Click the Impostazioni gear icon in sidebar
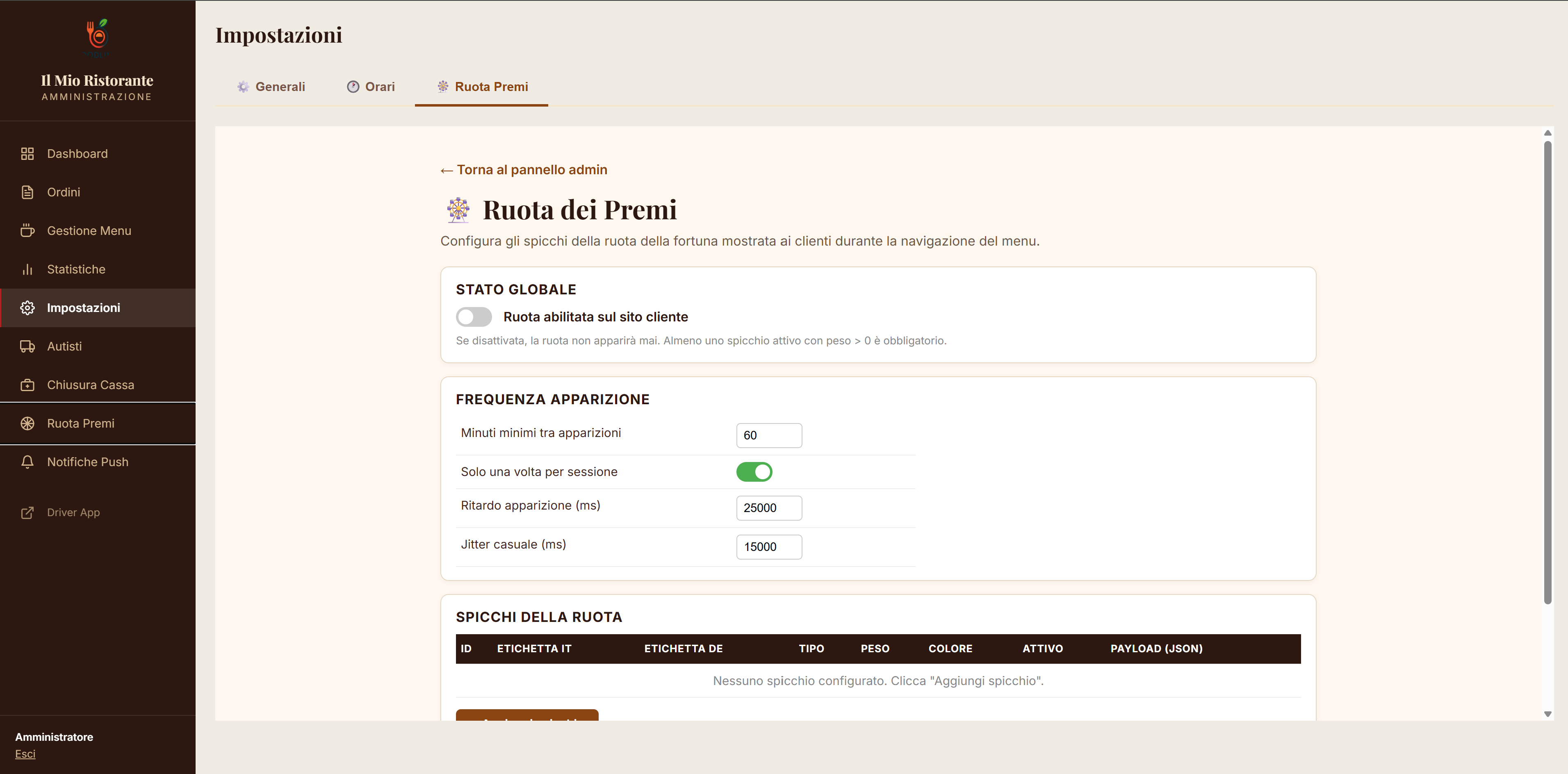 pos(27,308)
